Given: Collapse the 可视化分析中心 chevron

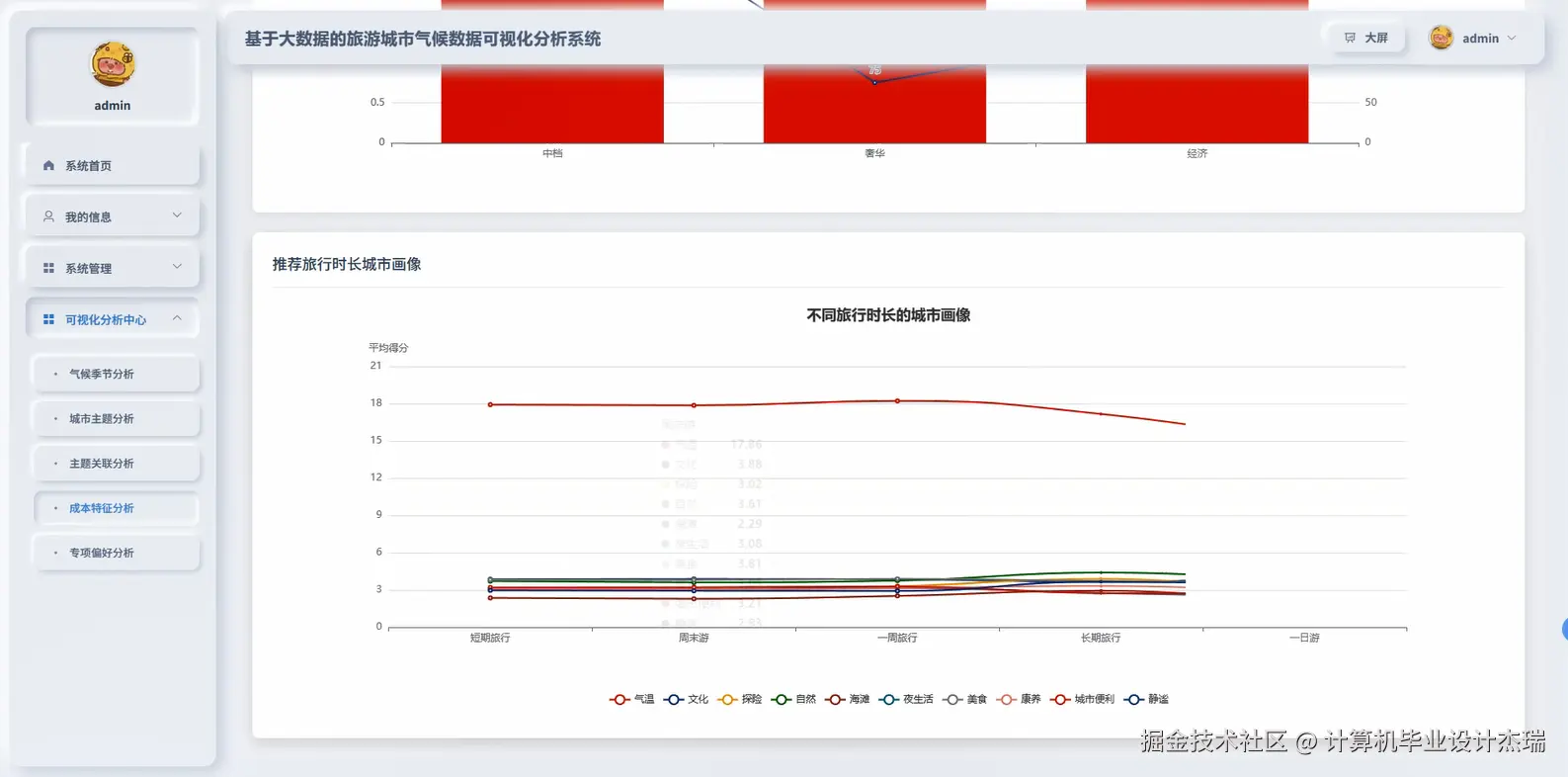Looking at the screenshot, I should (177, 318).
